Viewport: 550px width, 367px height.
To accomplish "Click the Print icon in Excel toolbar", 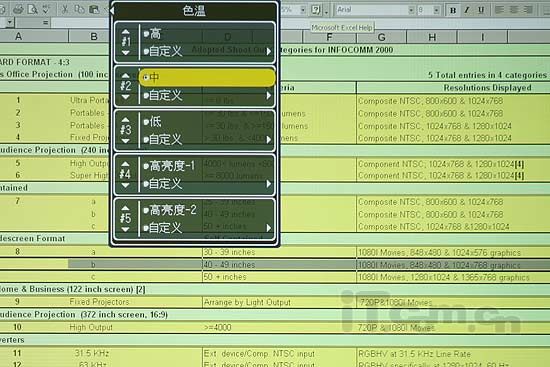I will click(x=18, y=9).
